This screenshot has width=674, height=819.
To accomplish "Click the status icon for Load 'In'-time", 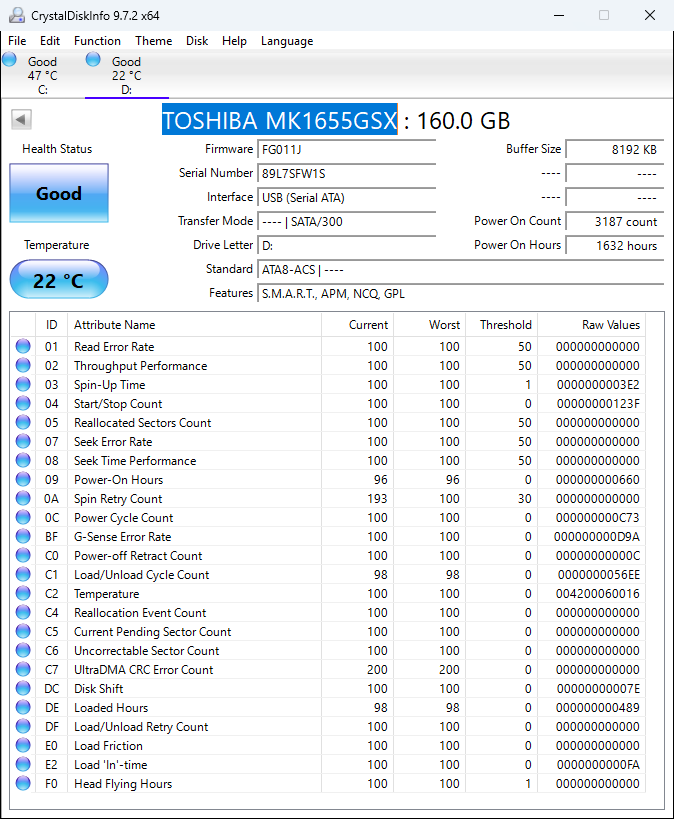I will click(23, 764).
